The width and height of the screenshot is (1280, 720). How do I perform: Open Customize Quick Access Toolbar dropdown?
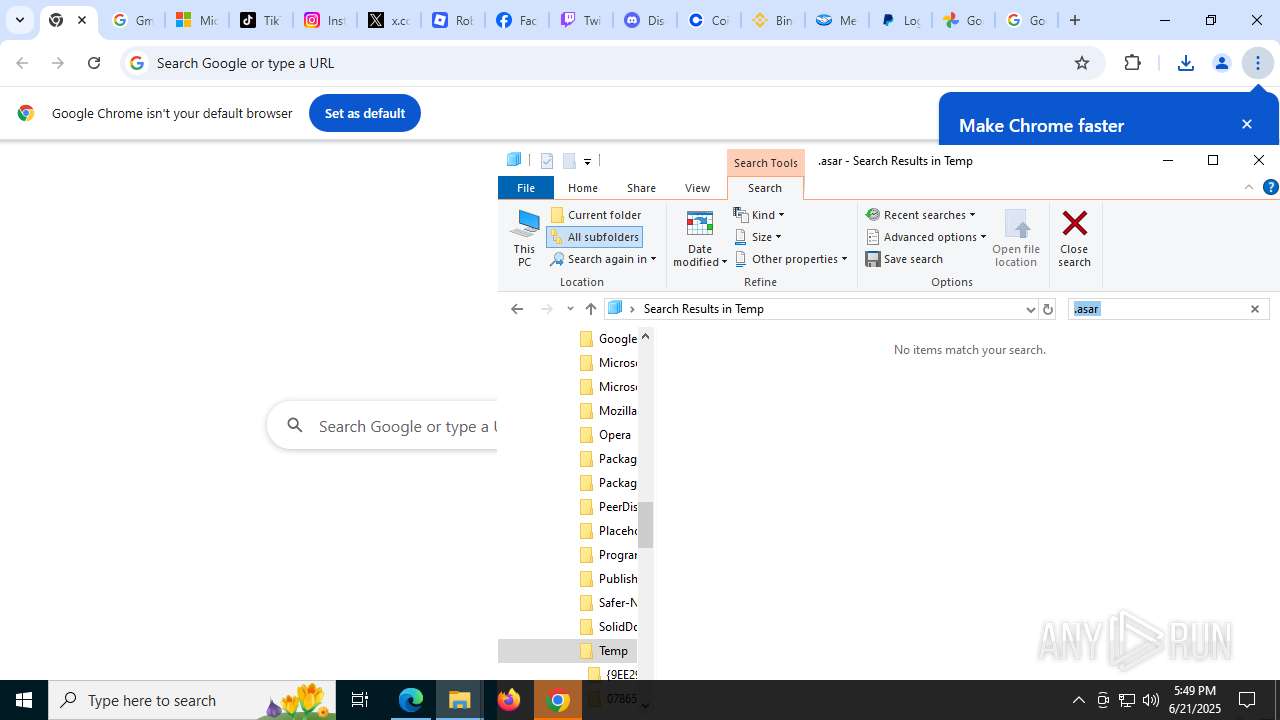pyautogui.click(x=587, y=161)
